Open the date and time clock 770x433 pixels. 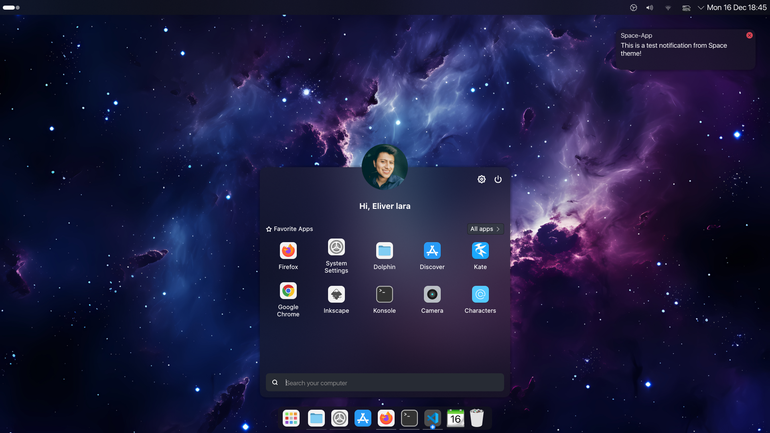click(737, 7)
